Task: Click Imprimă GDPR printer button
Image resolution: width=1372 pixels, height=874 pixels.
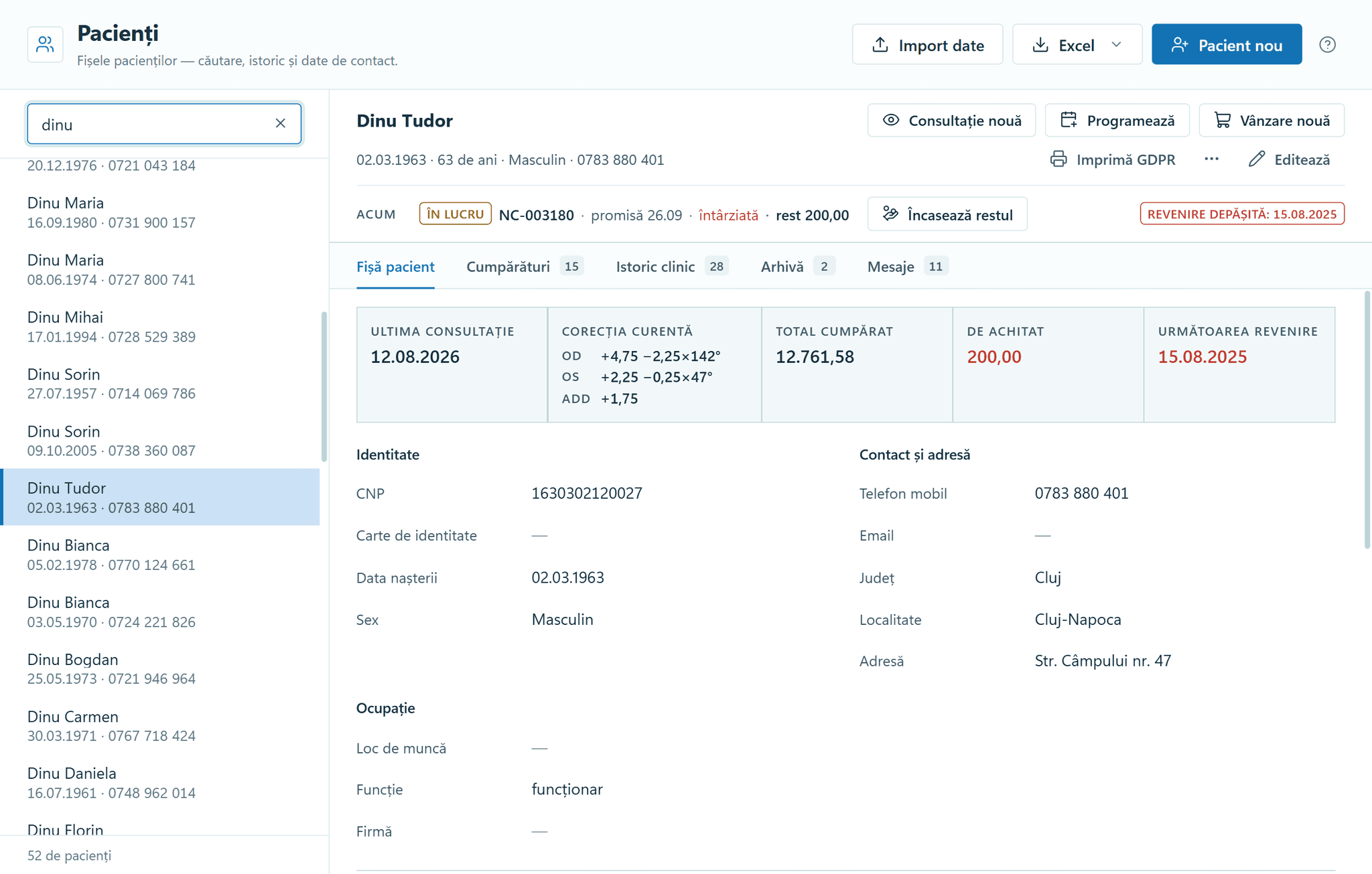Action: tap(1113, 159)
